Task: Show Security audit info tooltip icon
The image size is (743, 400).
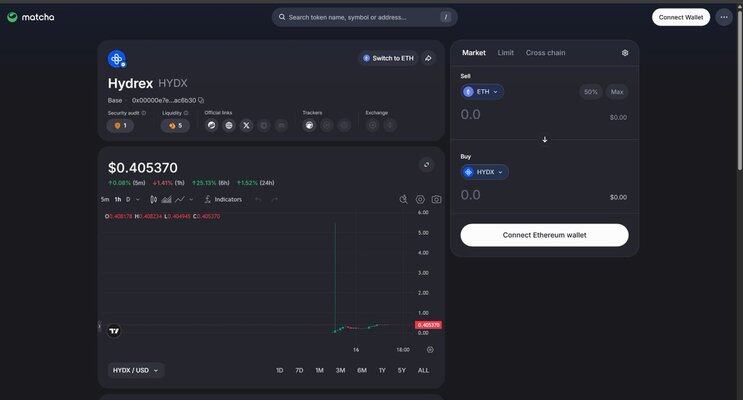Action: coord(144,113)
